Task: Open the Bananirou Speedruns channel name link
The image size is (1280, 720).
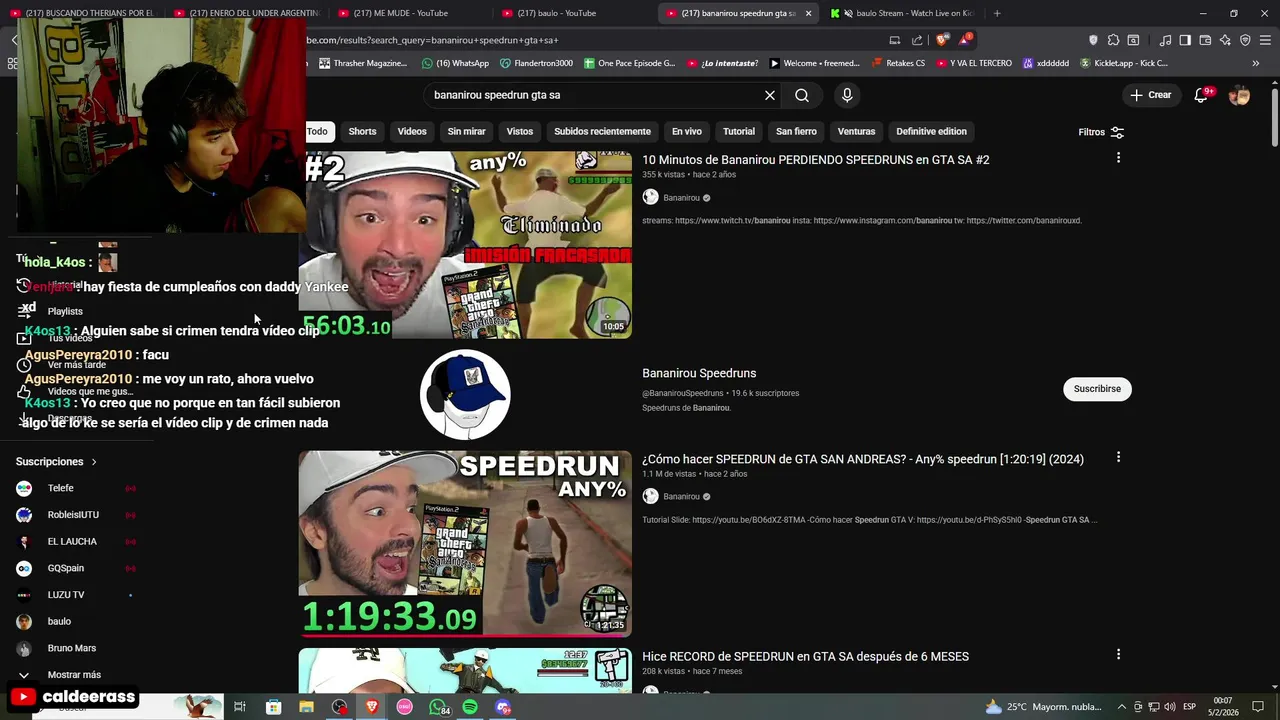Action: (699, 373)
